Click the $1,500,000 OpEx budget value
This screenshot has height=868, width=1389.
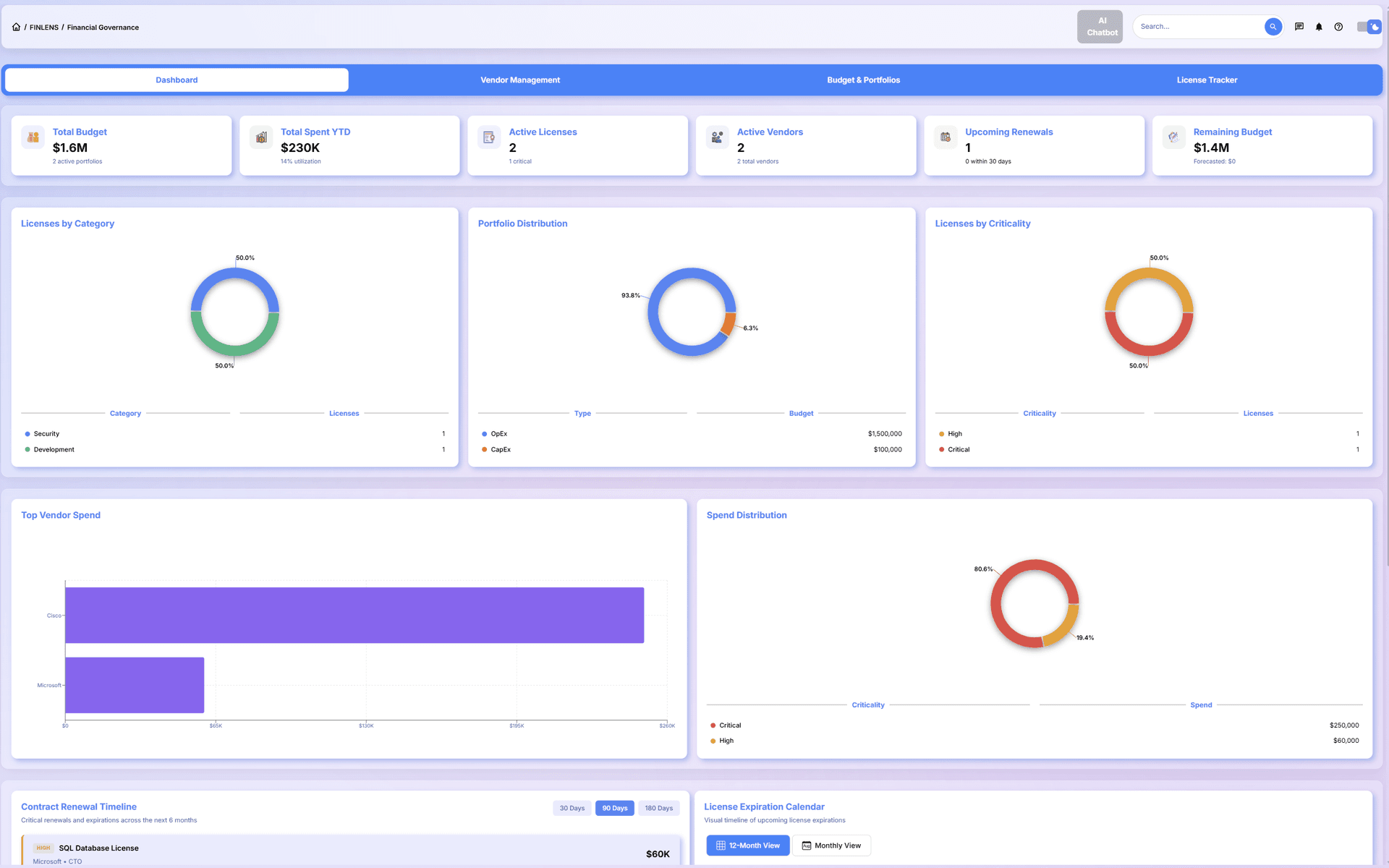[885, 434]
